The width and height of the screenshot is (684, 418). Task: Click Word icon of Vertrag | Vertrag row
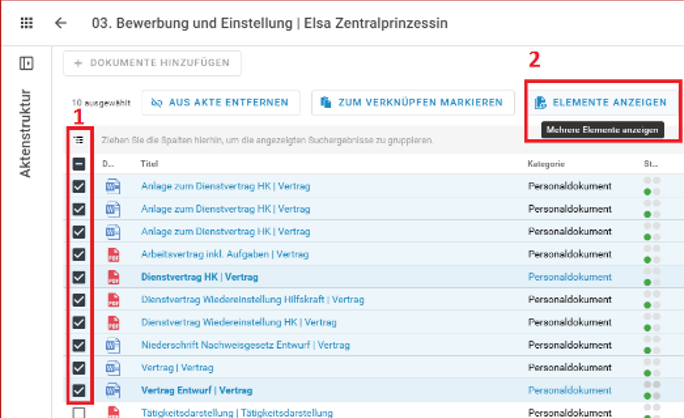point(113,368)
